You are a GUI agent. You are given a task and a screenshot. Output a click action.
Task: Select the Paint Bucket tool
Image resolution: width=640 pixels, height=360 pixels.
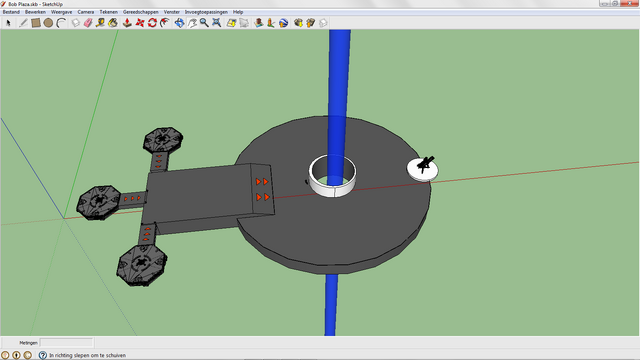[113, 23]
